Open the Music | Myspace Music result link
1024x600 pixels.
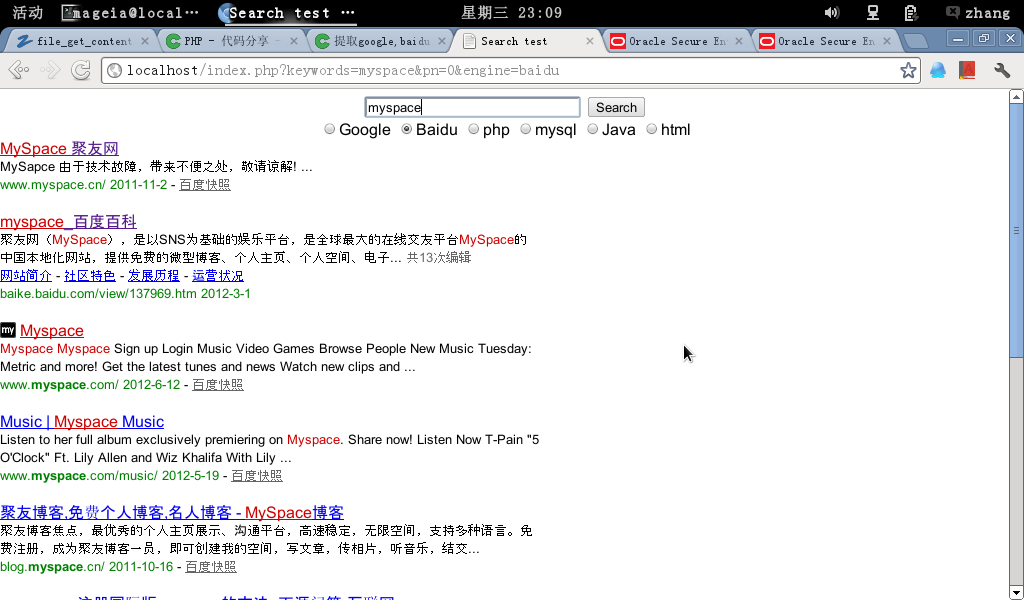click(82, 421)
